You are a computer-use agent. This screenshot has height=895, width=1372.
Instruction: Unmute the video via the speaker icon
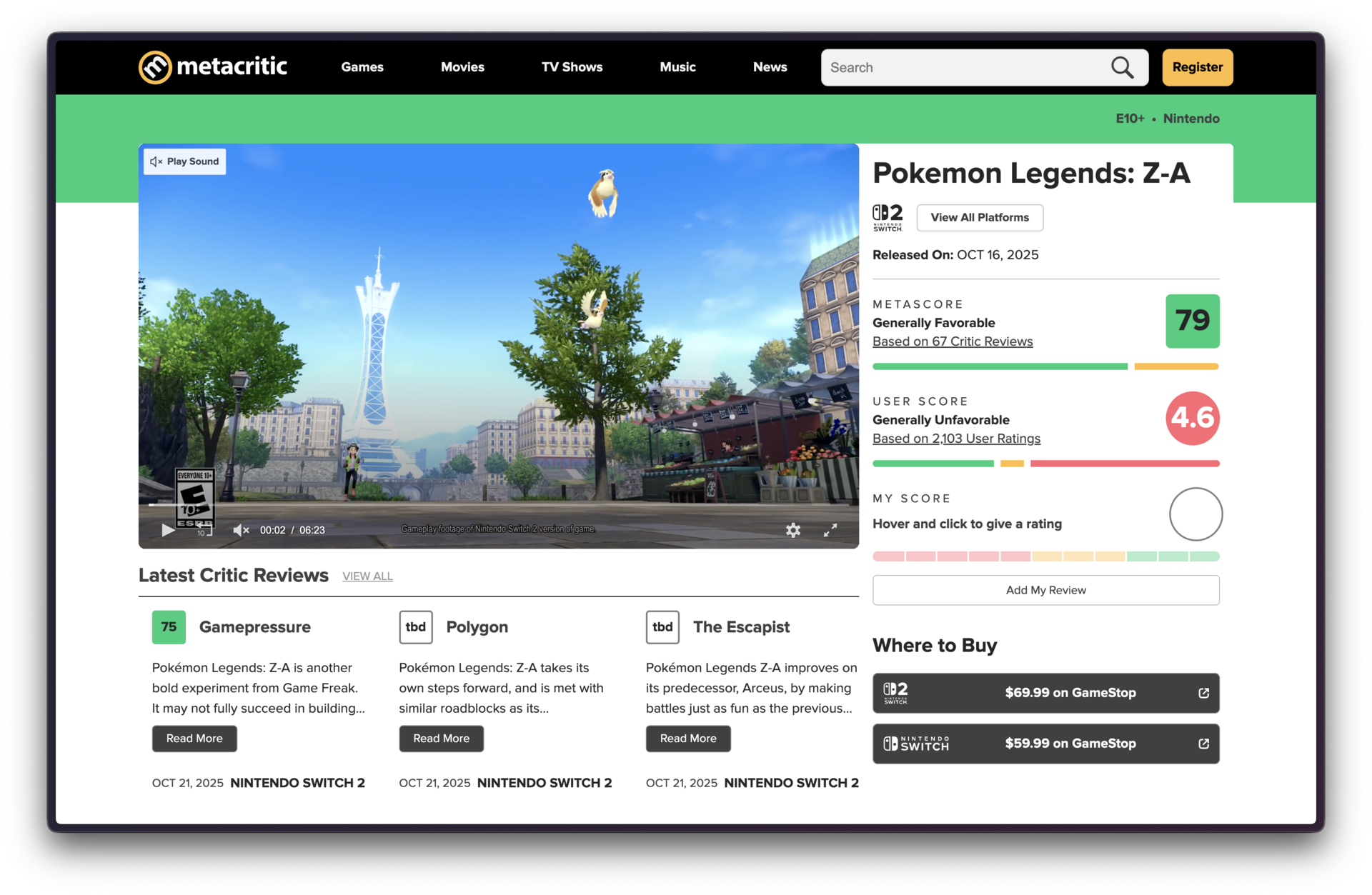[240, 530]
